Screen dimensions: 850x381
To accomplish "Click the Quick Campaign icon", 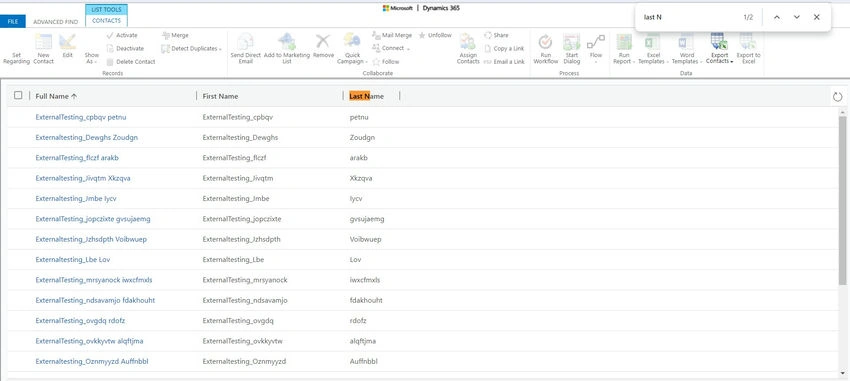I will [x=352, y=41].
